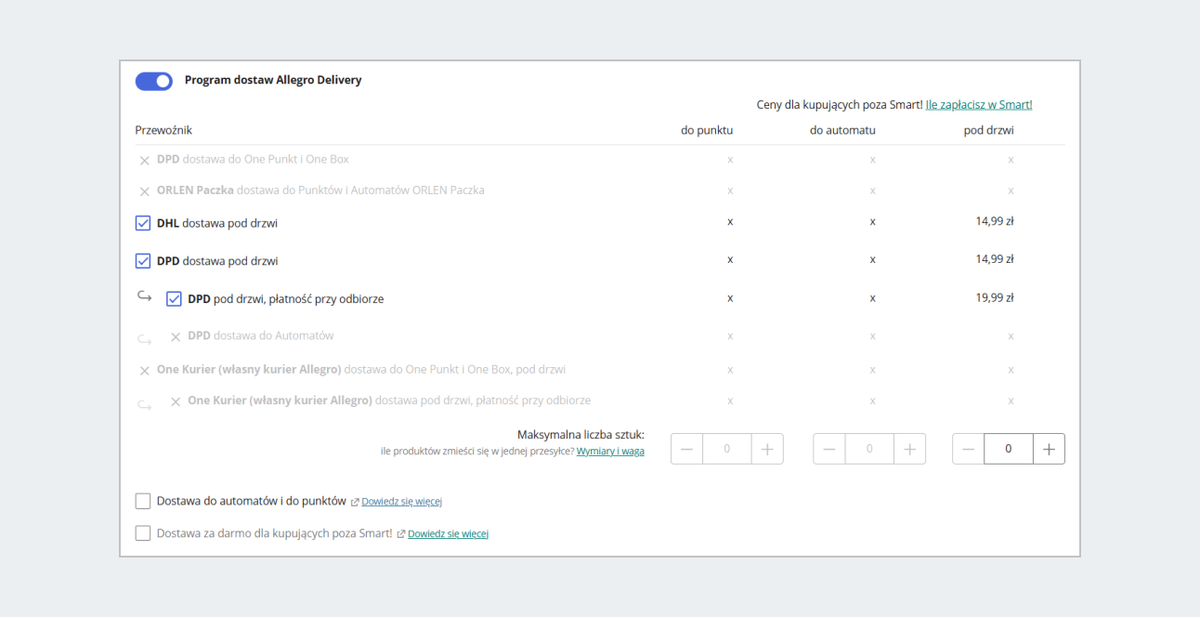
Task: Click X icon beside DPD dostawa do Automatów
Action: point(175,337)
